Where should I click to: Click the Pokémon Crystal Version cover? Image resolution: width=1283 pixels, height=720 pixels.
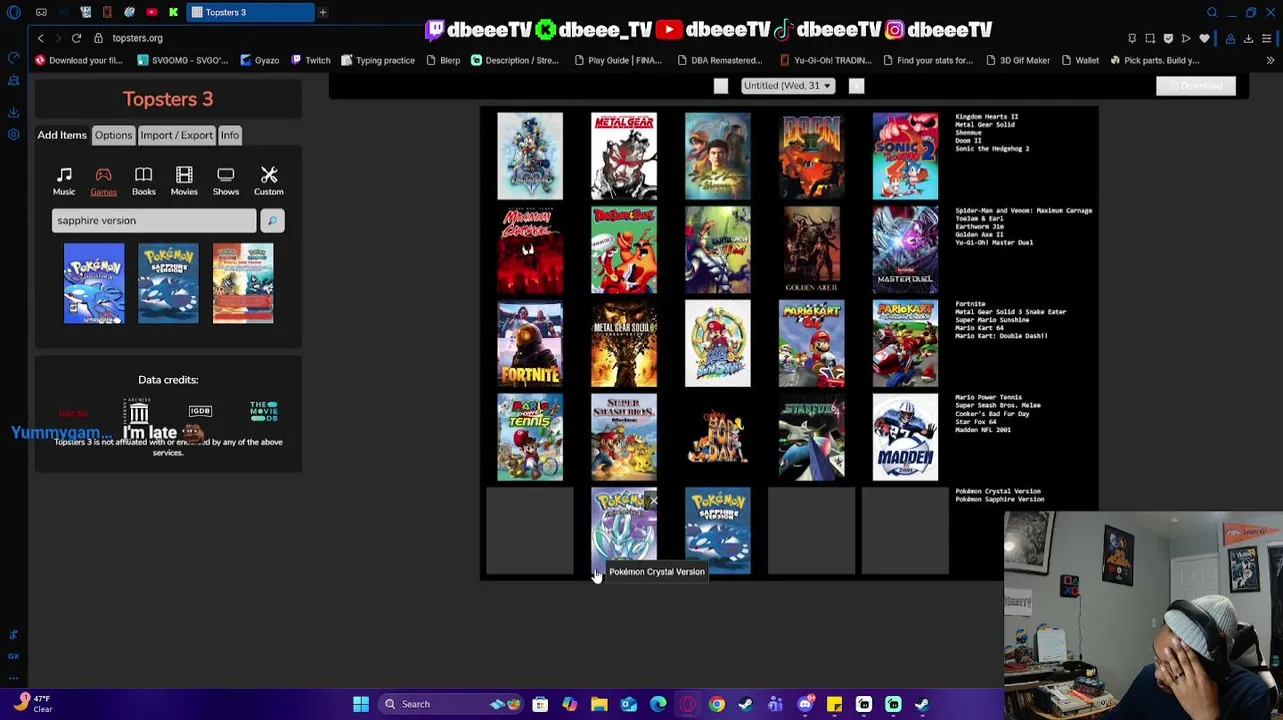coord(624,531)
